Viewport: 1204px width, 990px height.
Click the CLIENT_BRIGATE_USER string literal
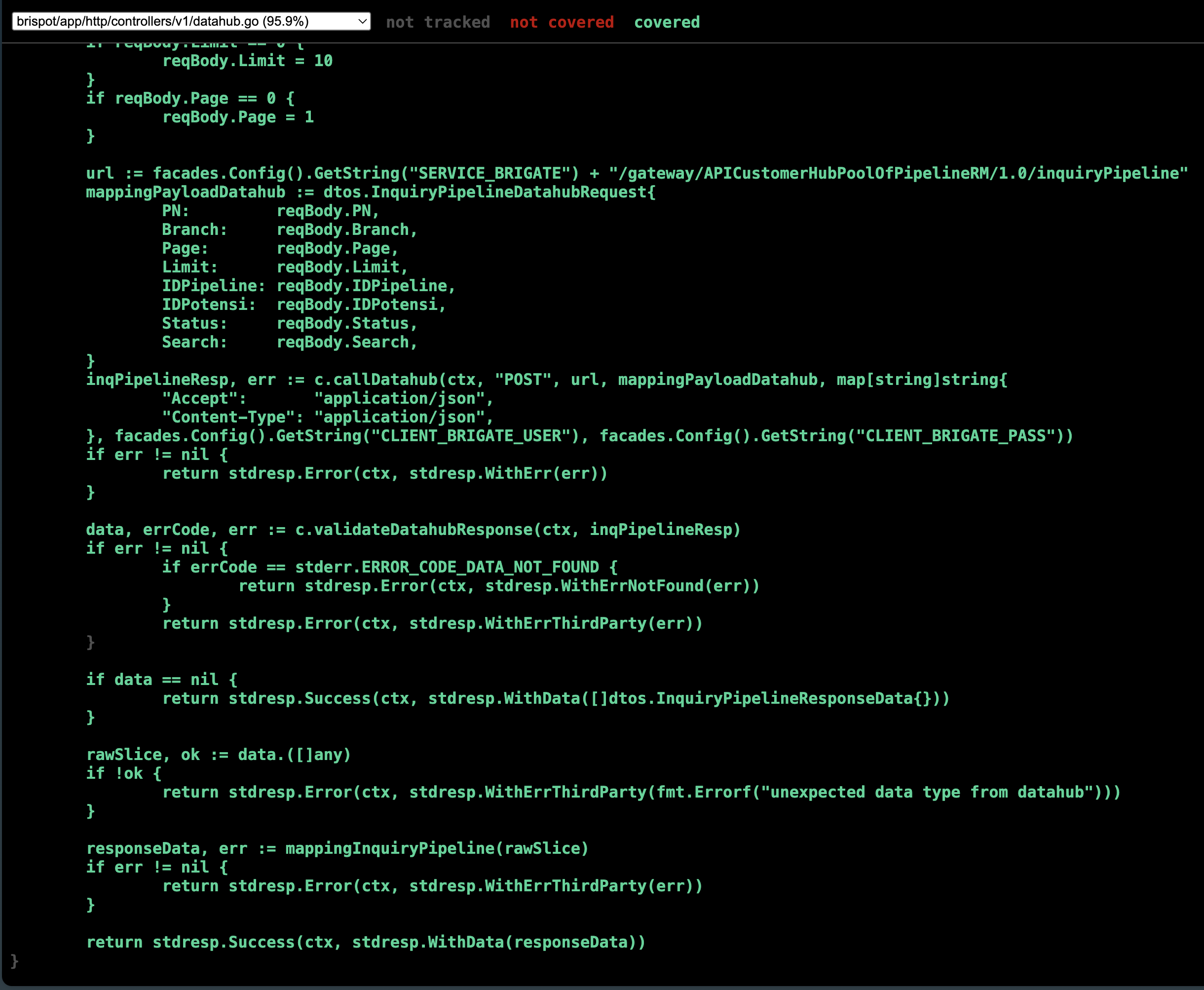click(470, 436)
